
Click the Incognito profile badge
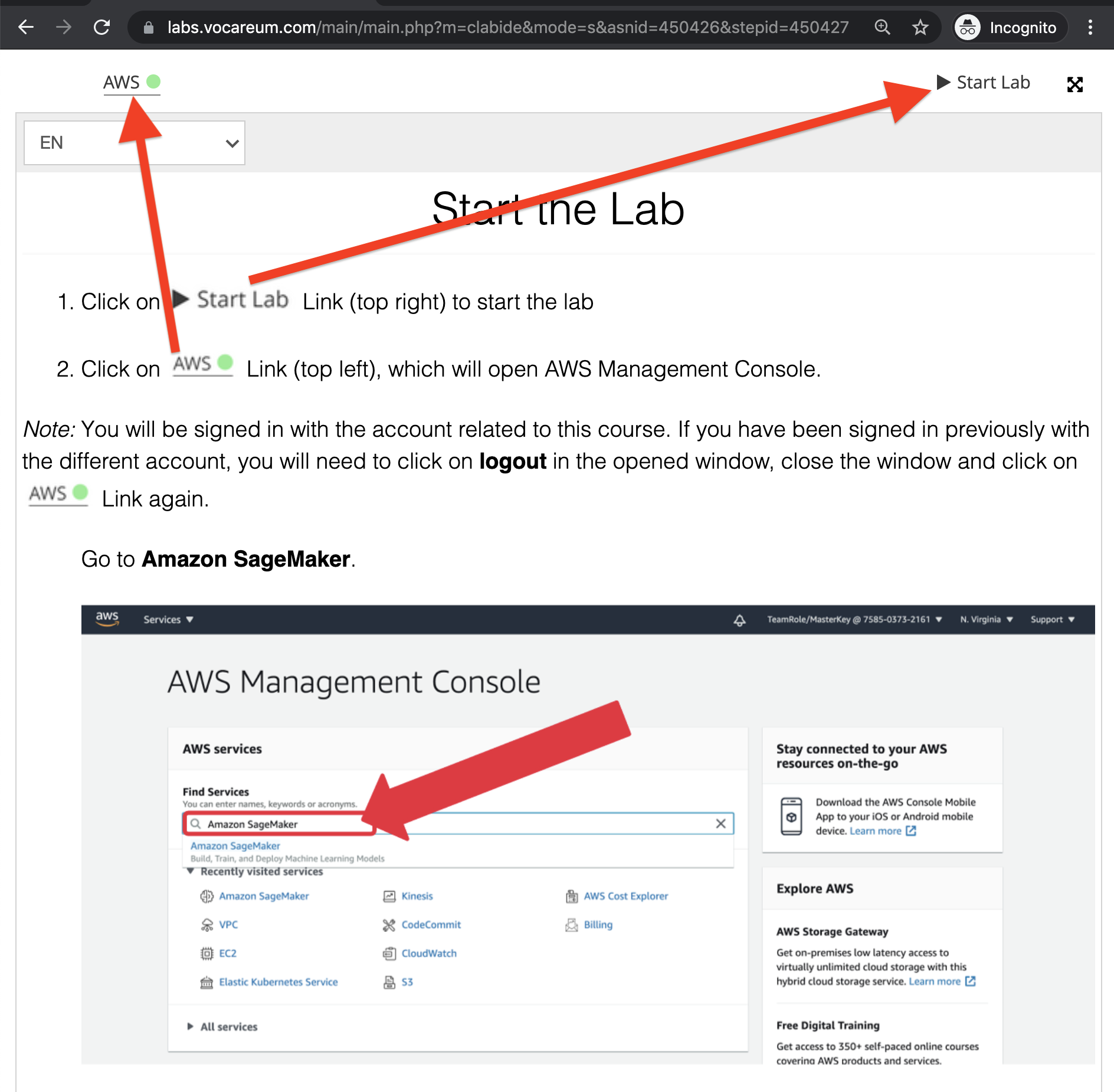pyautogui.click(x=1010, y=27)
